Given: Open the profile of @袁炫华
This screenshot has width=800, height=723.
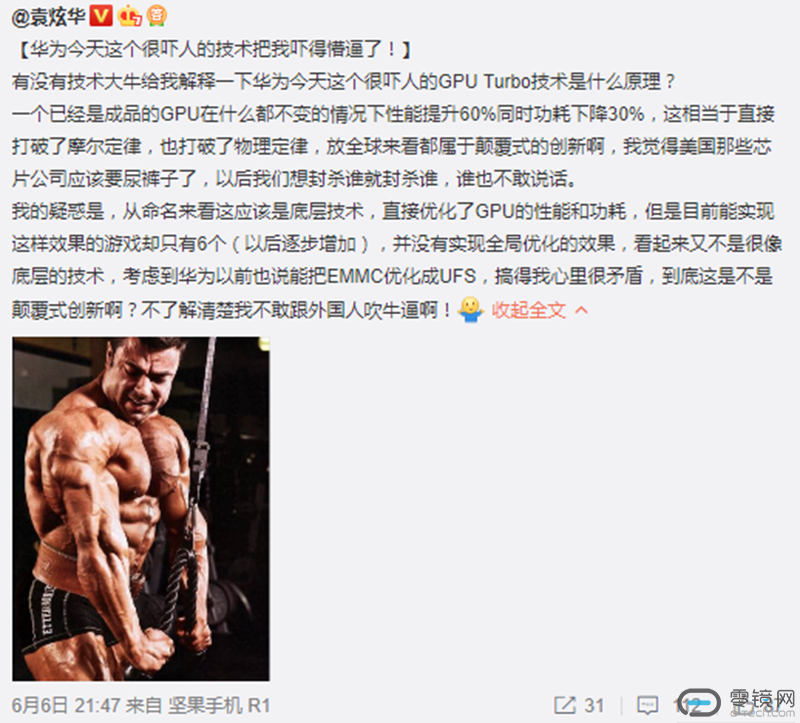Looking at the screenshot, I should pos(48,17).
